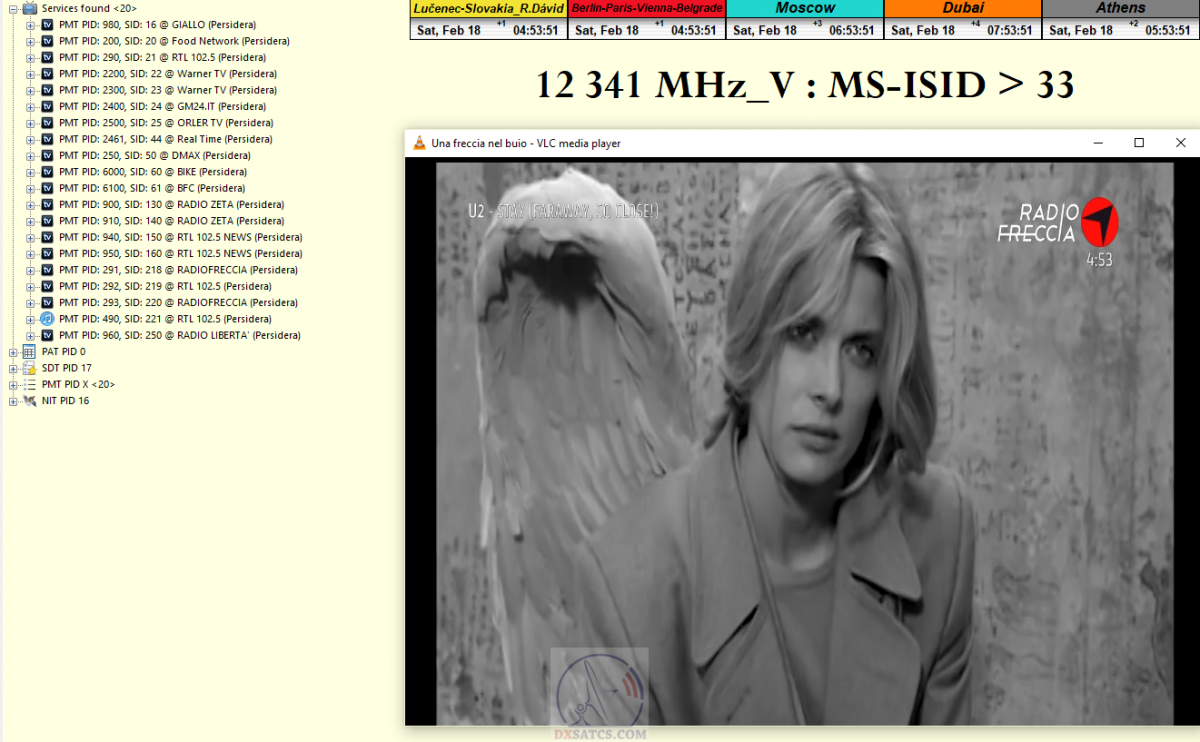1200x742 pixels.
Task: Click the NIT PID 16 satellite icon
Action: (29, 401)
